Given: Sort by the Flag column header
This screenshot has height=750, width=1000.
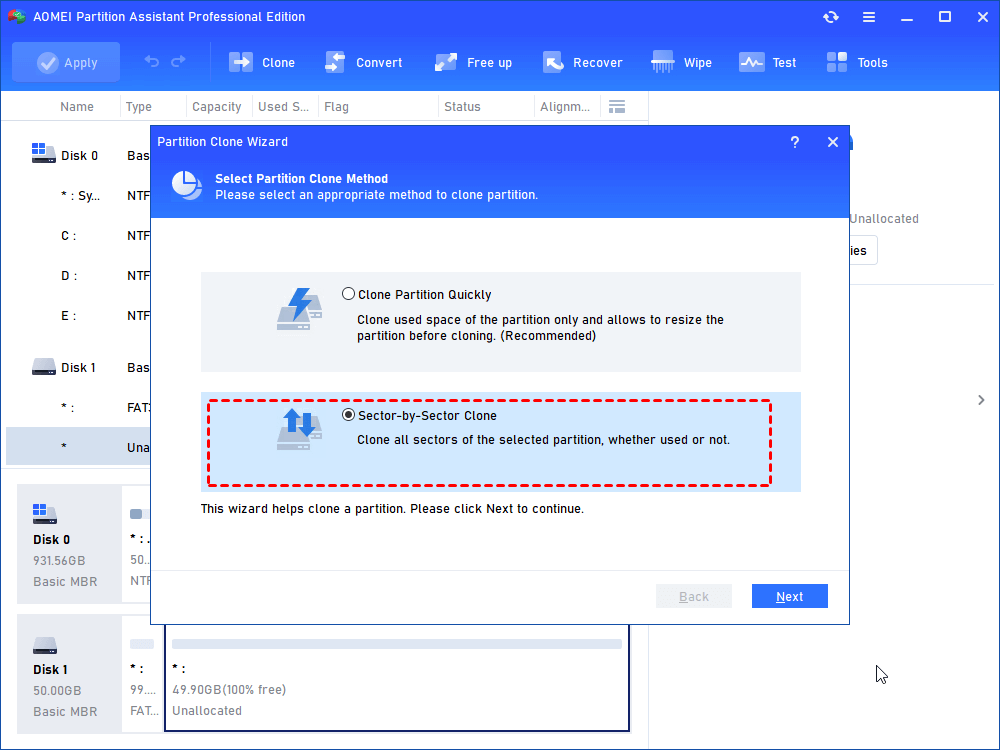Looking at the screenshot, I should [x=336, y=107].
